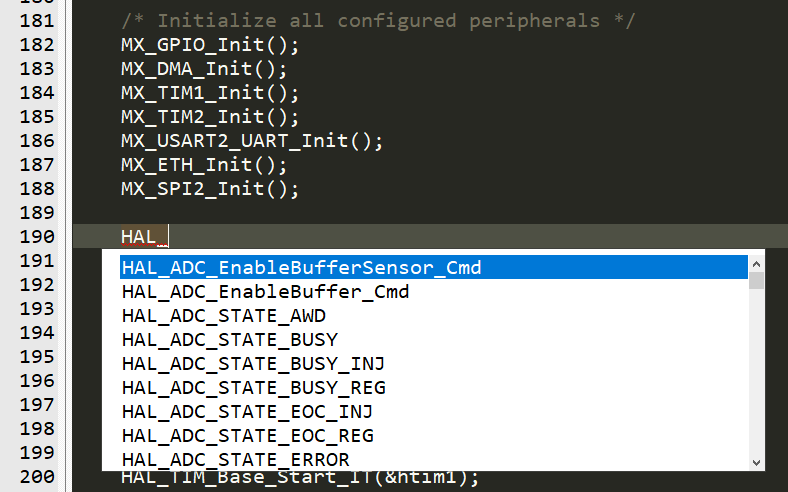Pick HAL_ADC_STATE_AWD suggestion

(x=434, y=316)
